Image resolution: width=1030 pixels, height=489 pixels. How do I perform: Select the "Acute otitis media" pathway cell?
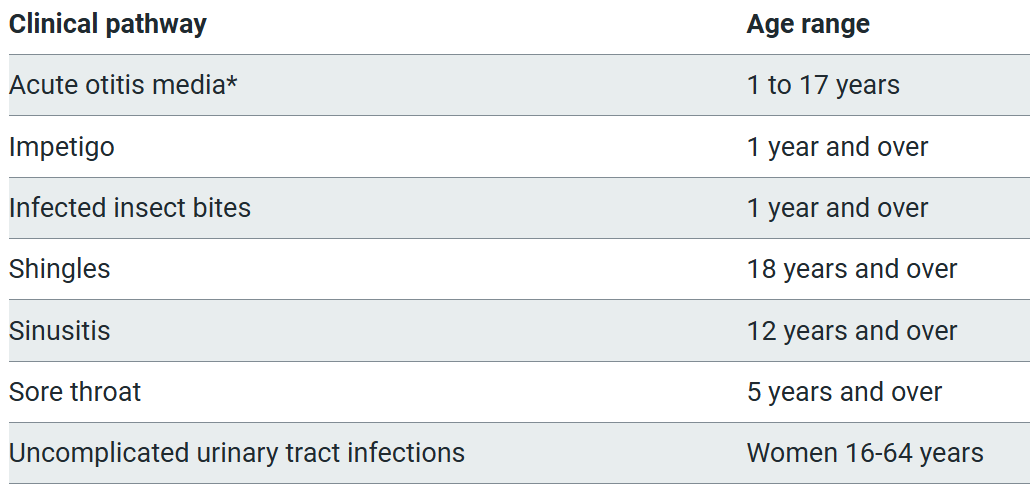[117, 86]
